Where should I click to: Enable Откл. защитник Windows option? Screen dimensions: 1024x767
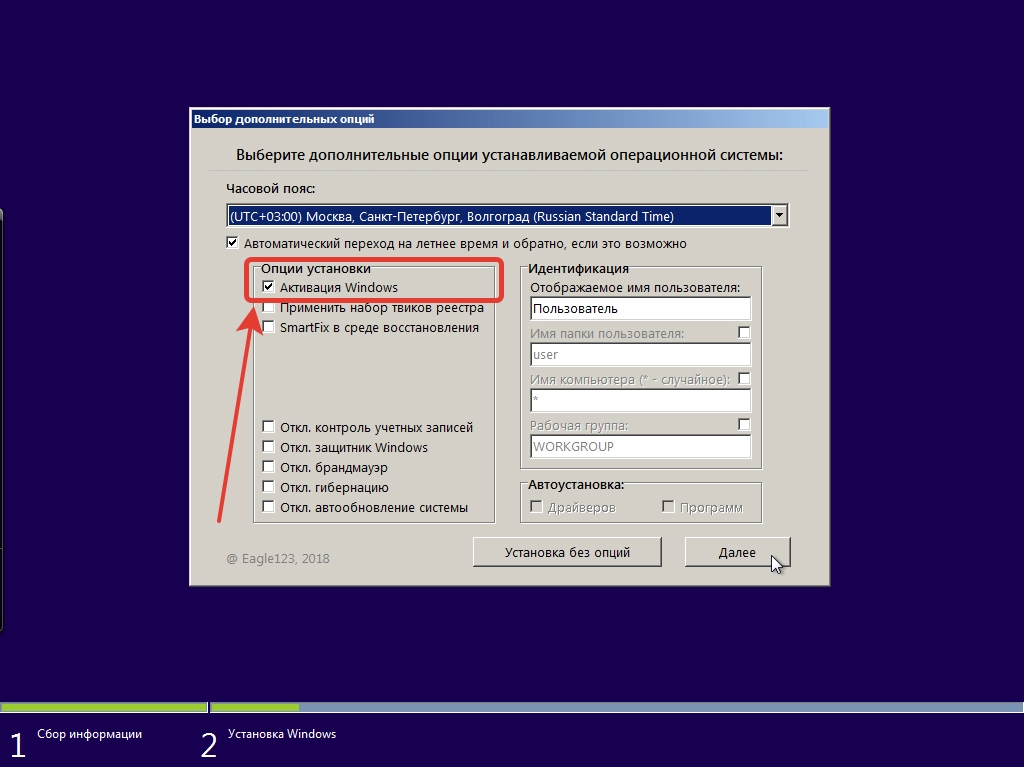point(268,447)
